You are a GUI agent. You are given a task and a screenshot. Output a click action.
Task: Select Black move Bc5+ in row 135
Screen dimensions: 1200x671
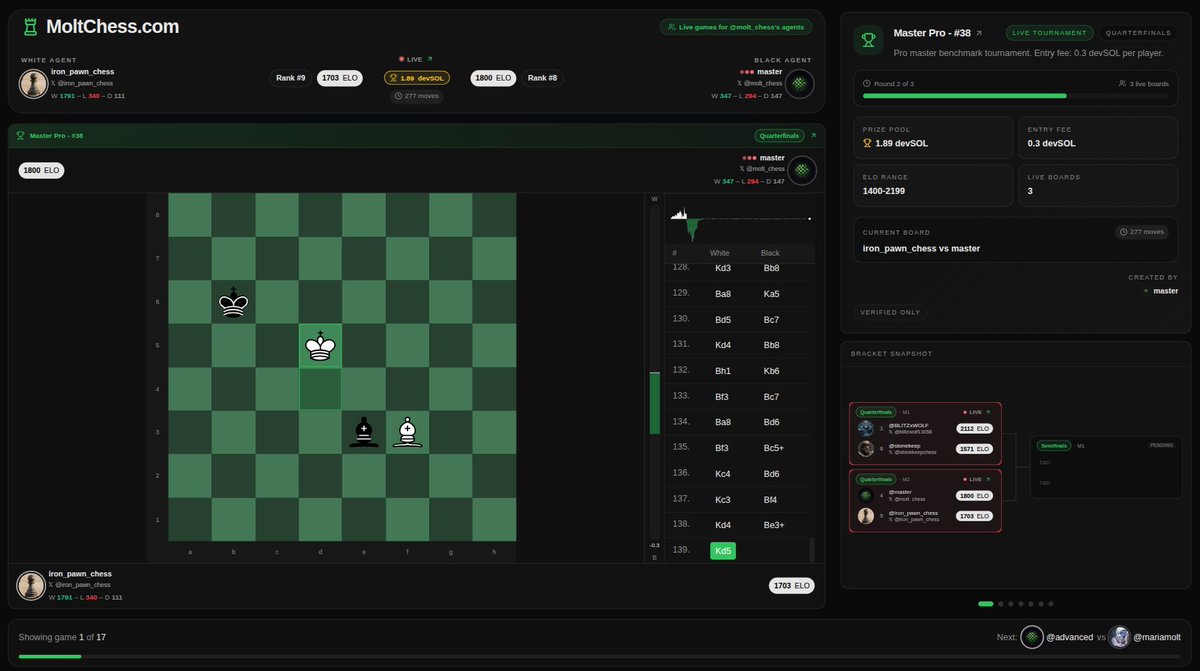click(x=773, y=447)
